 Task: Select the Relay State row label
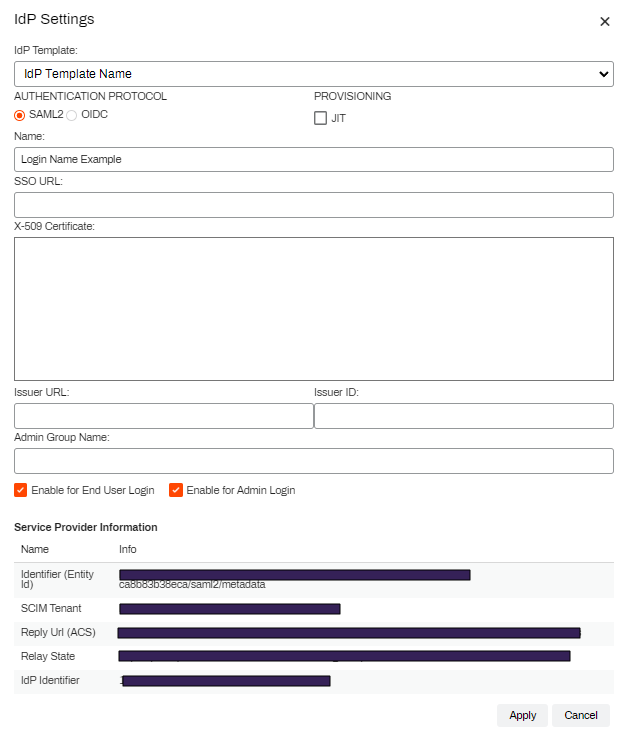(x=48, y=656)
